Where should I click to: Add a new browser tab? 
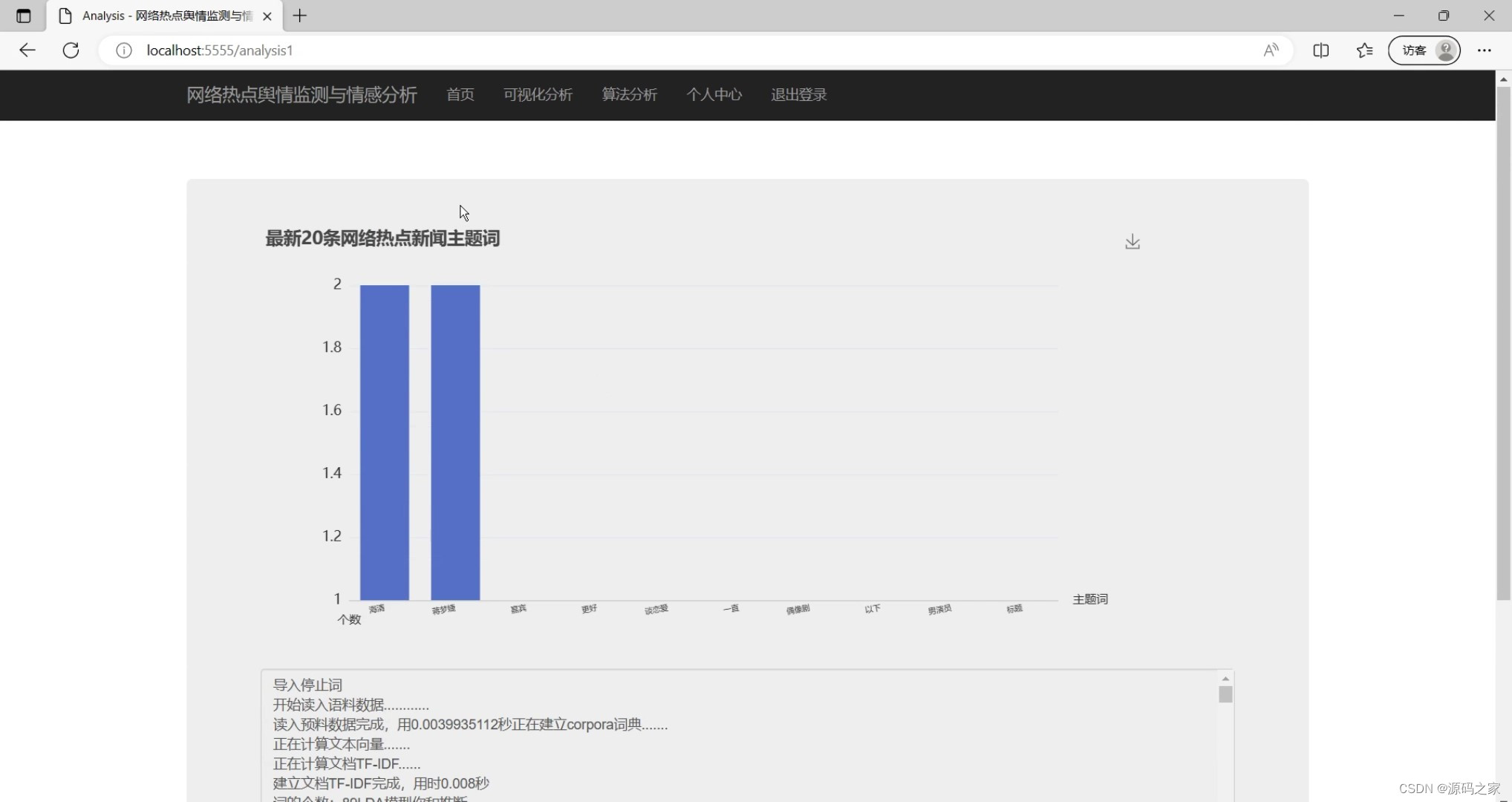pyautogui.click(x=299, y=16)
